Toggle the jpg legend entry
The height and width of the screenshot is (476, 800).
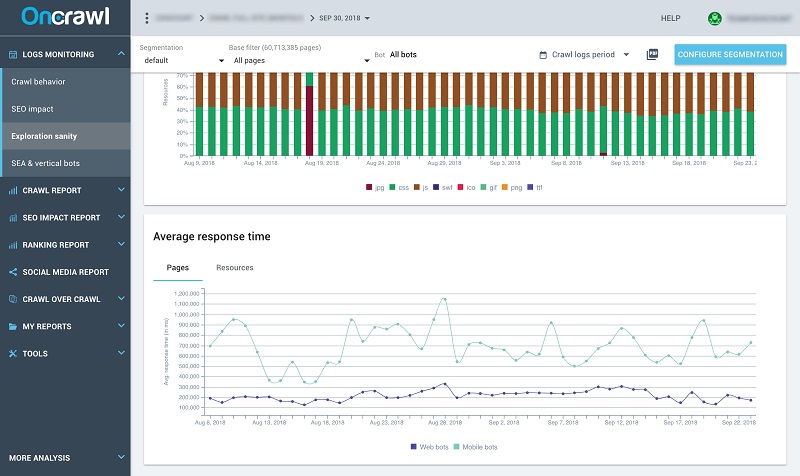coord(375,187)
